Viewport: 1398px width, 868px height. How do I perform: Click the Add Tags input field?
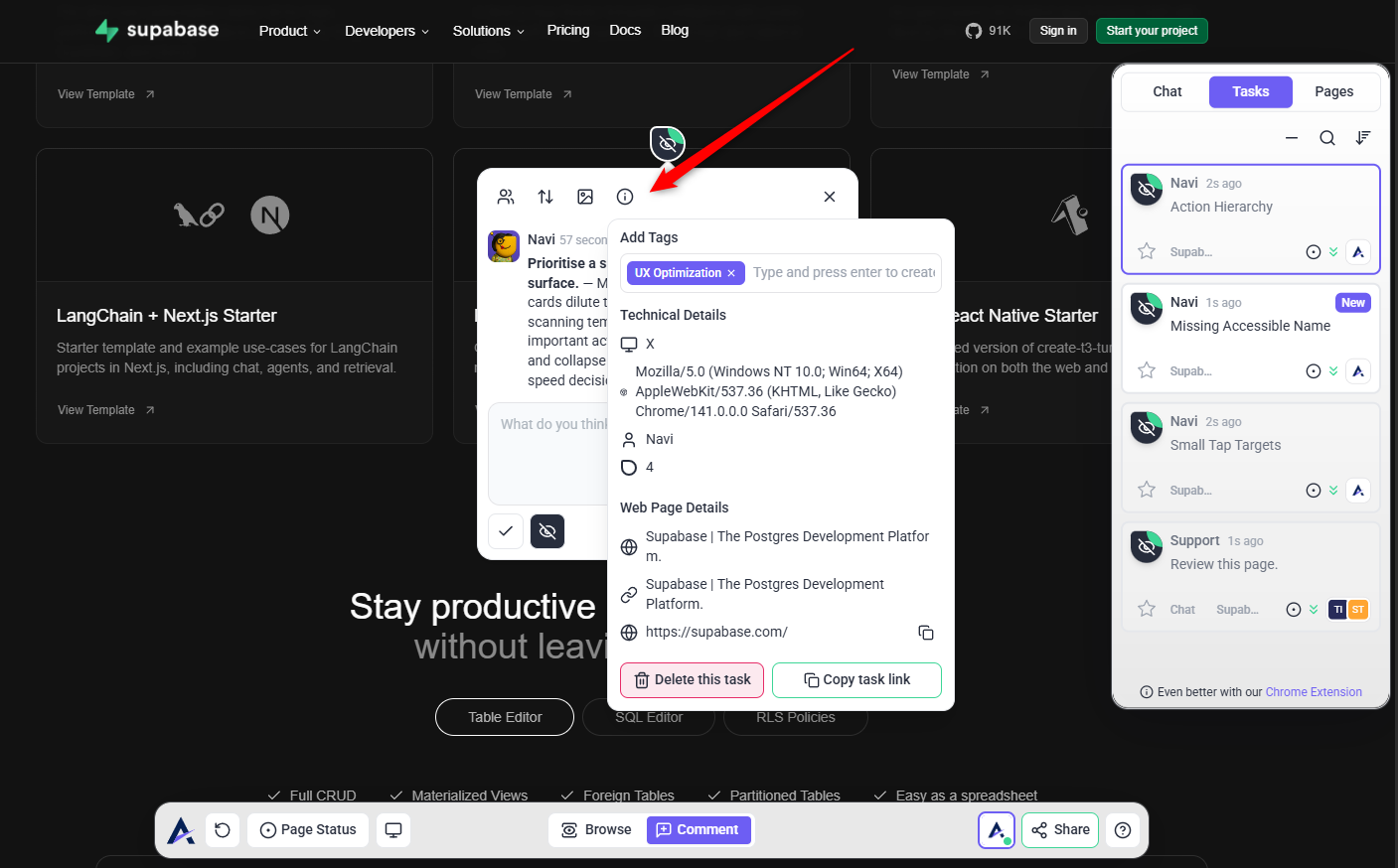click(844, 273)
